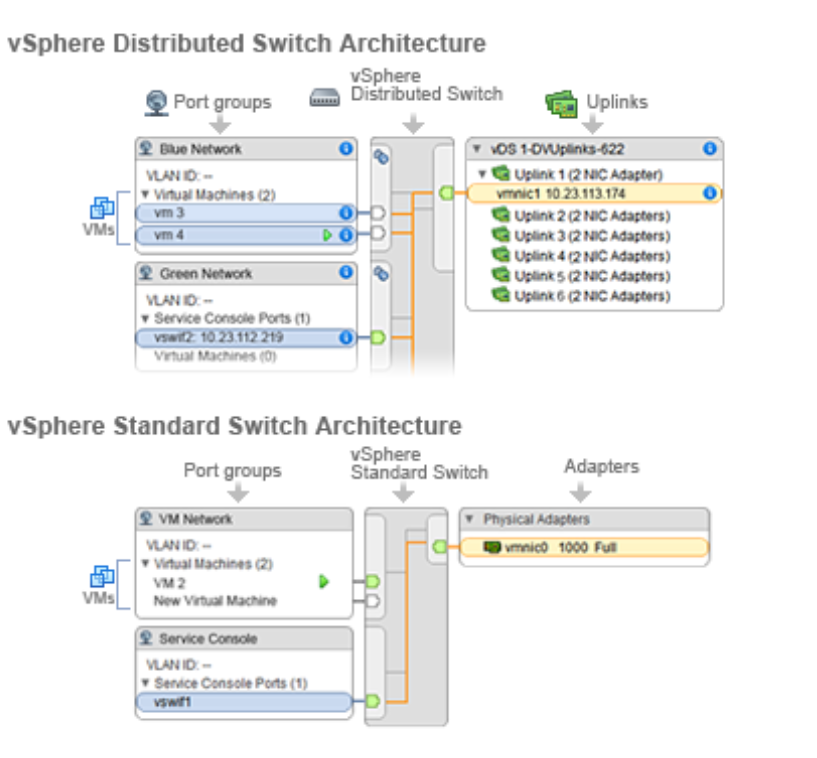Select the vm 4 row
The image size is (817, 758).
tap(246, 235)
